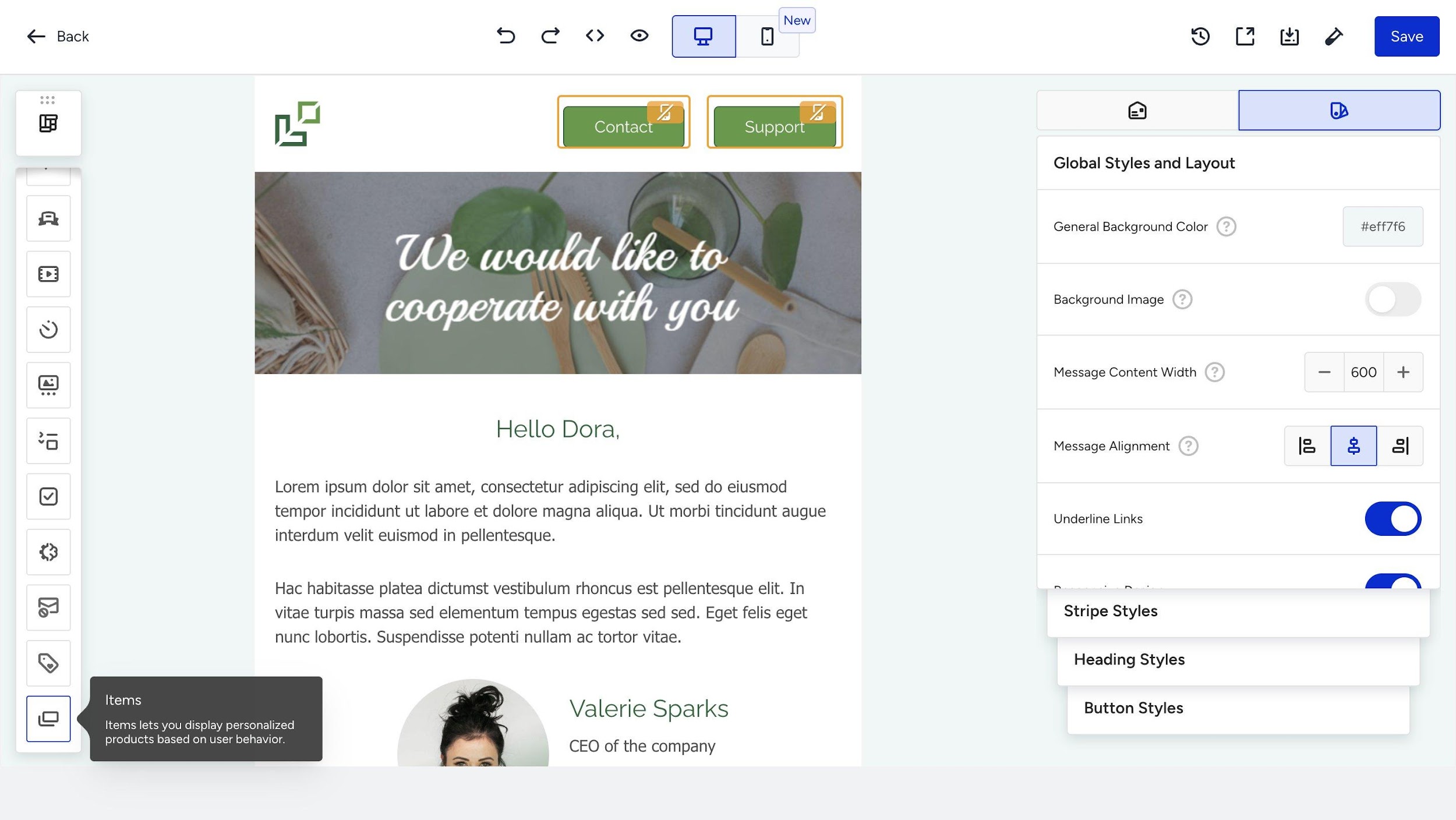The width and height of the screenshot is (1456, 820).
Task: Select the timer block icon in sidebar
Action: (x=48, y=330)
